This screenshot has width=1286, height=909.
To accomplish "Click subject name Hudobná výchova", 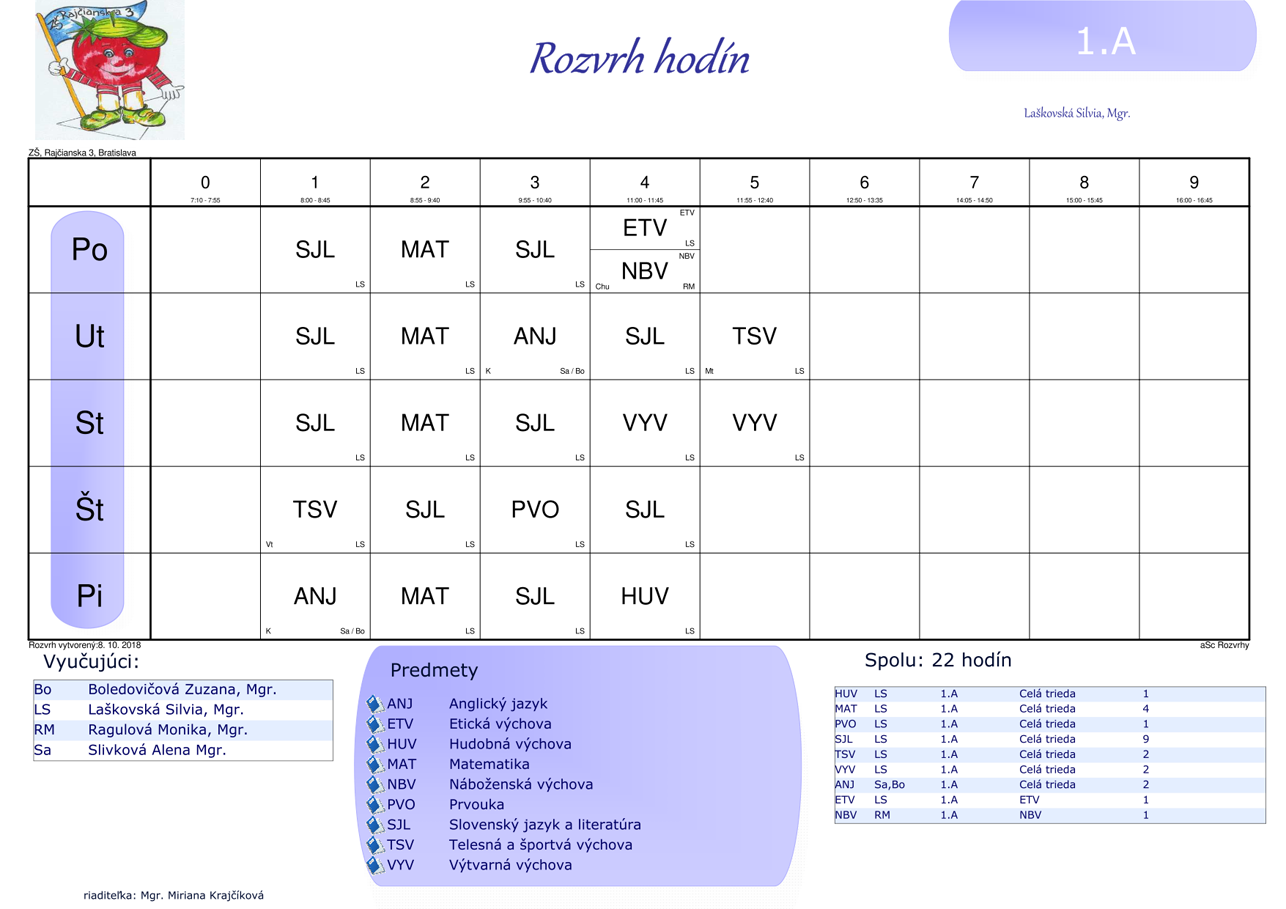I will tap(510, 744).
